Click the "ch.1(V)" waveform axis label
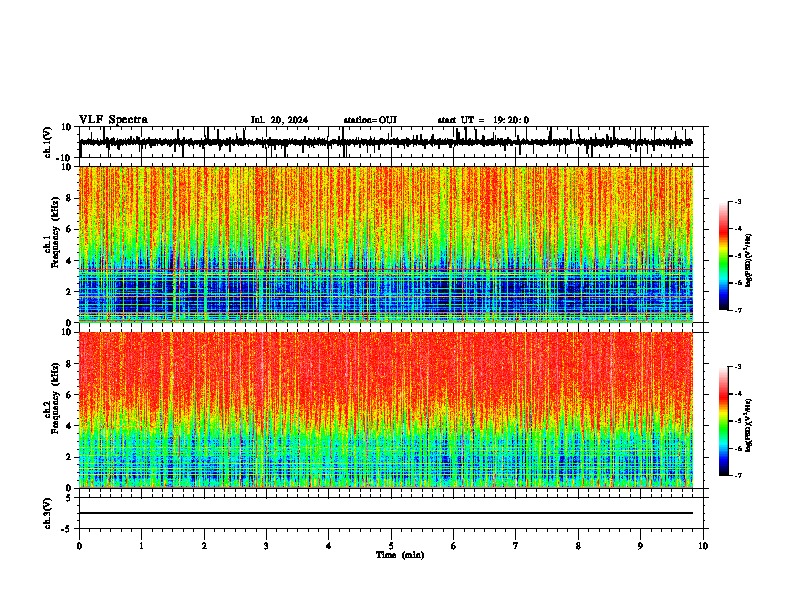Viewport: 792px width, 612px height. click(48, 142)
